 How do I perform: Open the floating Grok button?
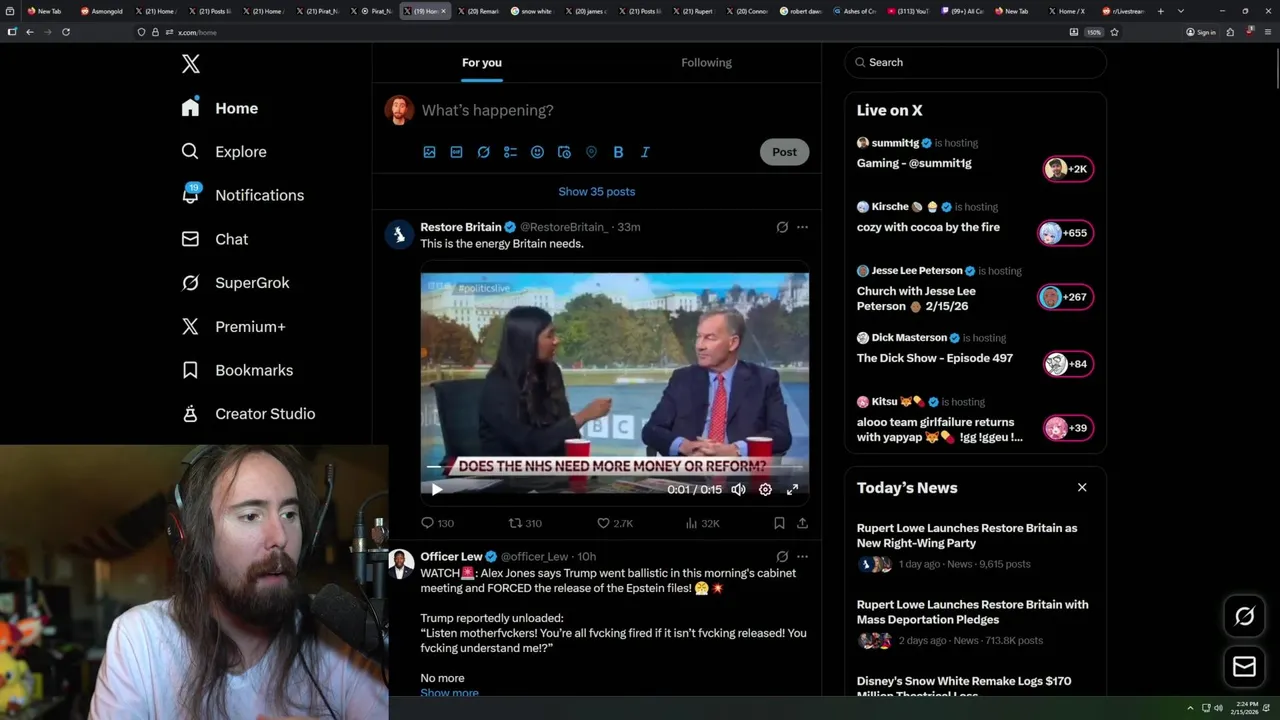point(1245,617)
